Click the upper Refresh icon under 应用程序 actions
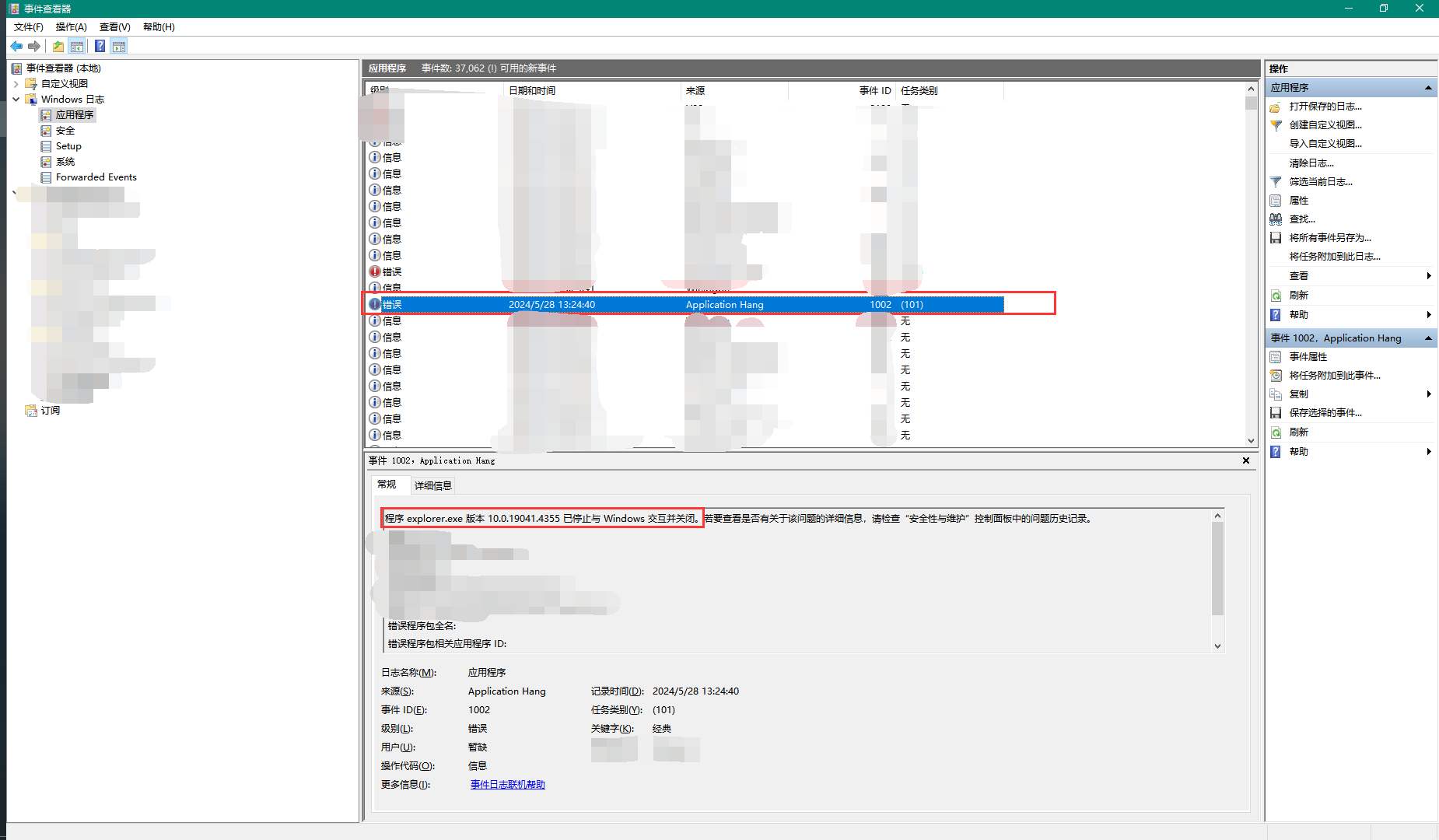 (x=1276, y=296)
